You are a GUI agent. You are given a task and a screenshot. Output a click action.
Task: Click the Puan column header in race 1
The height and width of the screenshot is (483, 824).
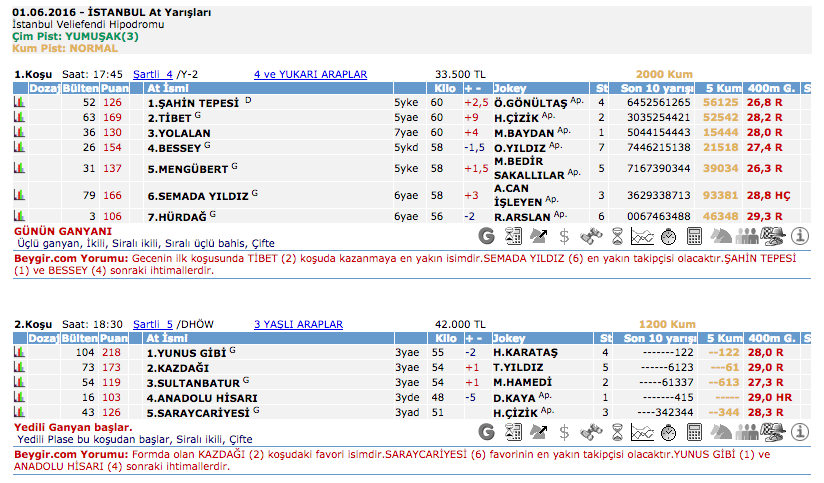pos(113,88)
